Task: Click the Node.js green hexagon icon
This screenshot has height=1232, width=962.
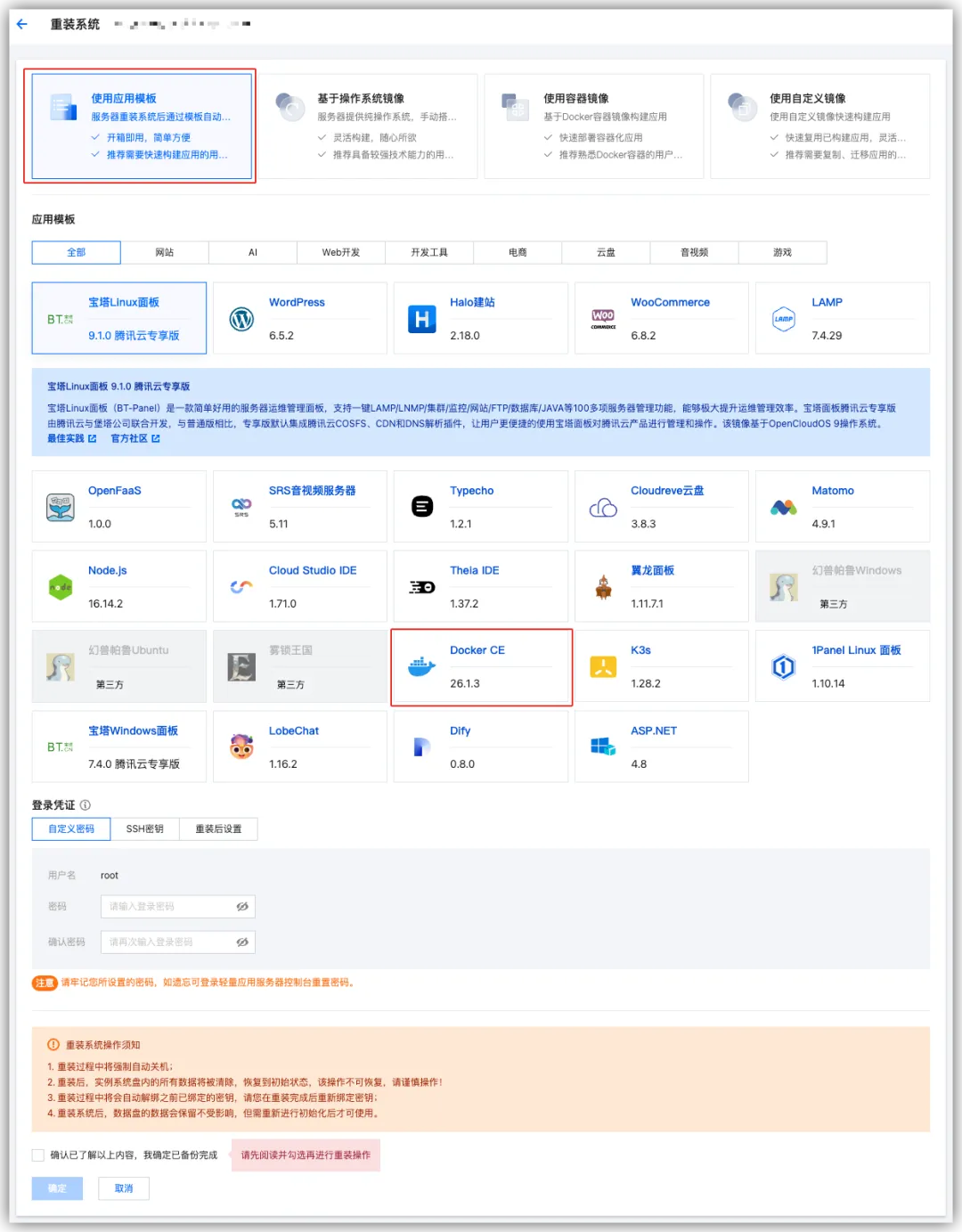Action: pyautogui.click(x=61, y=587)
